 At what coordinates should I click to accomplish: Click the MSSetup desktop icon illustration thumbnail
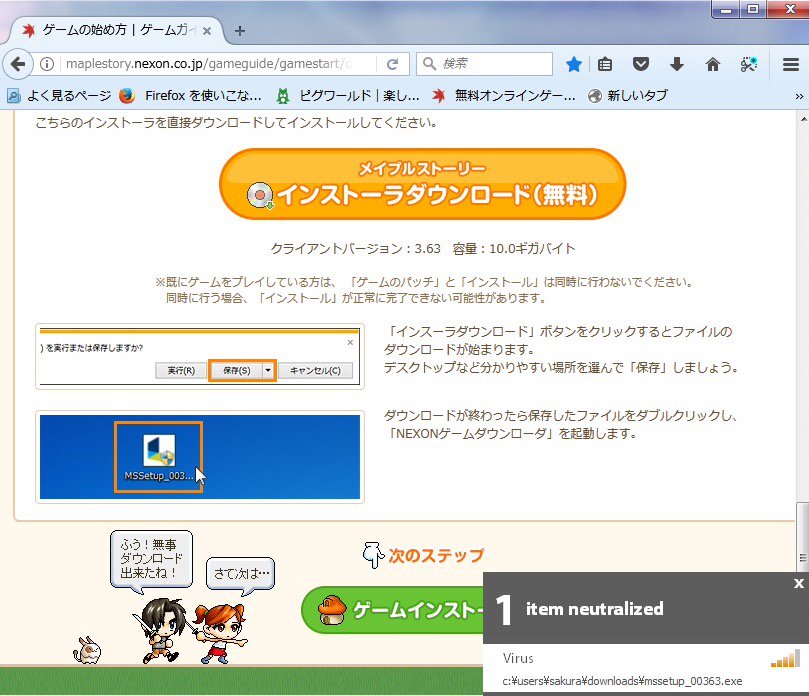click(200, 457)
